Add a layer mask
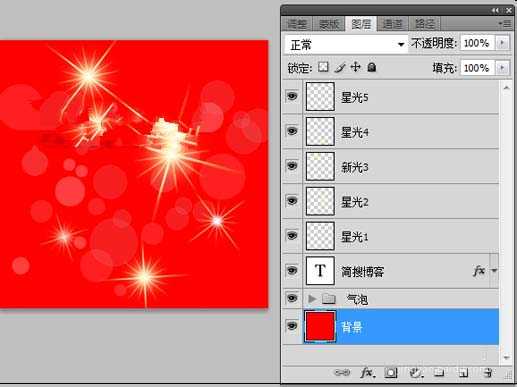Image resolution: width=517 pixels, height=387 pixels. click(x=390, y=372)
